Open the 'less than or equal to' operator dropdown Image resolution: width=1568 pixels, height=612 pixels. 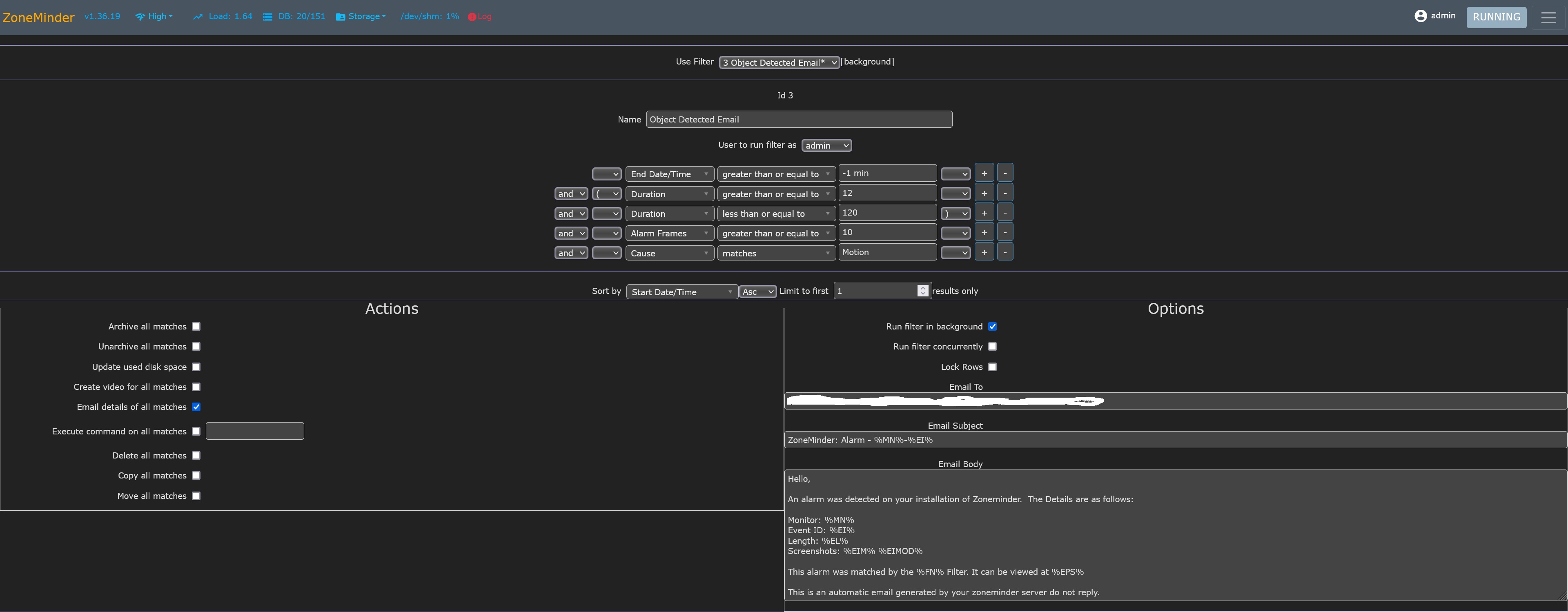coord(776,214)
